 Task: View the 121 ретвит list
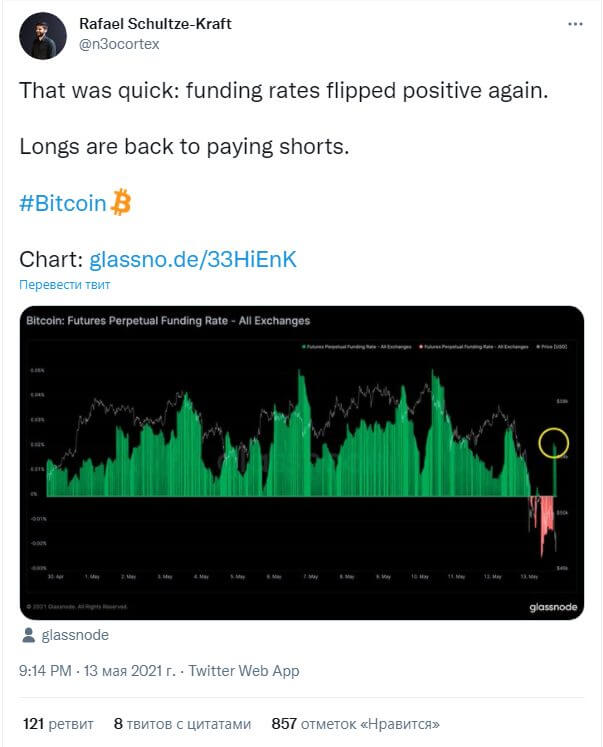click(x=58, y=724)
